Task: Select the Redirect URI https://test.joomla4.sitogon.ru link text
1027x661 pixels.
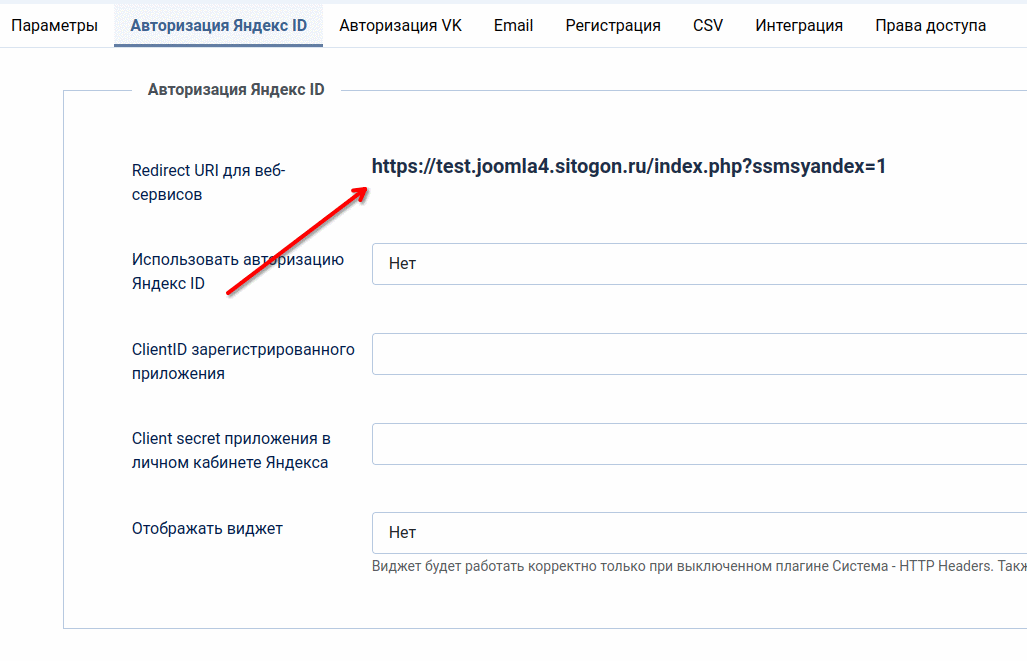Action: [x=629, y=166]
